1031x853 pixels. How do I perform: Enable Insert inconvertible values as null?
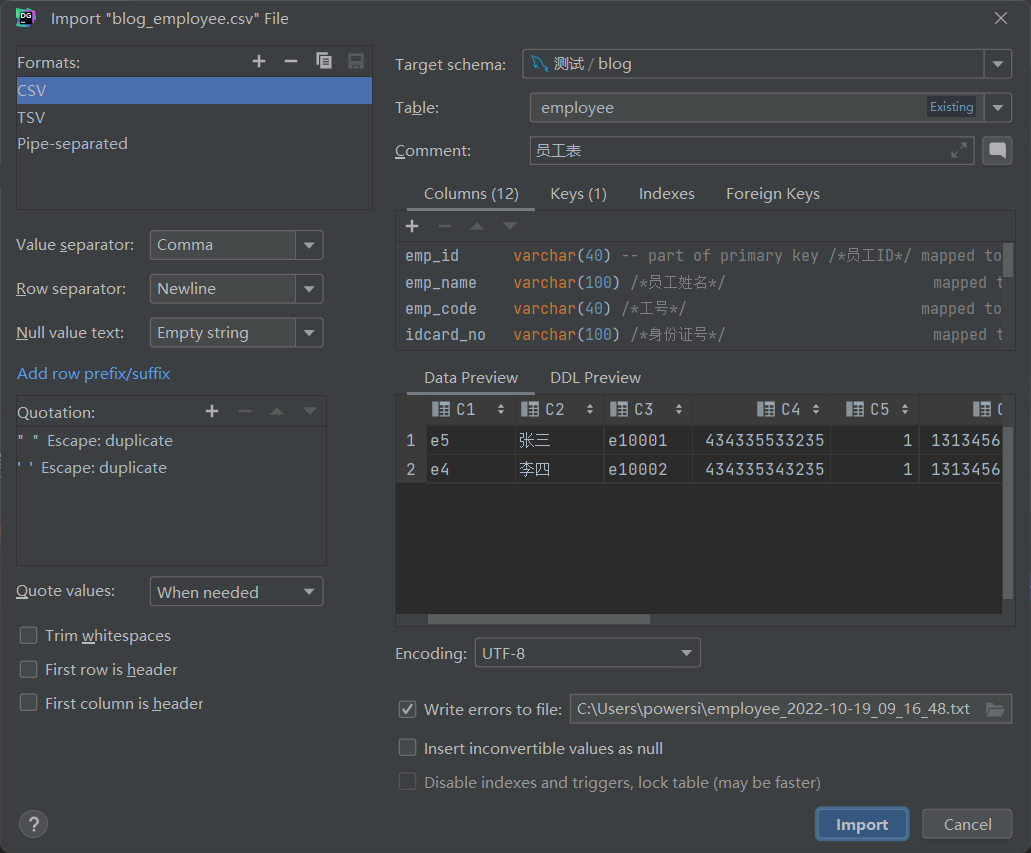coord(408,748)
